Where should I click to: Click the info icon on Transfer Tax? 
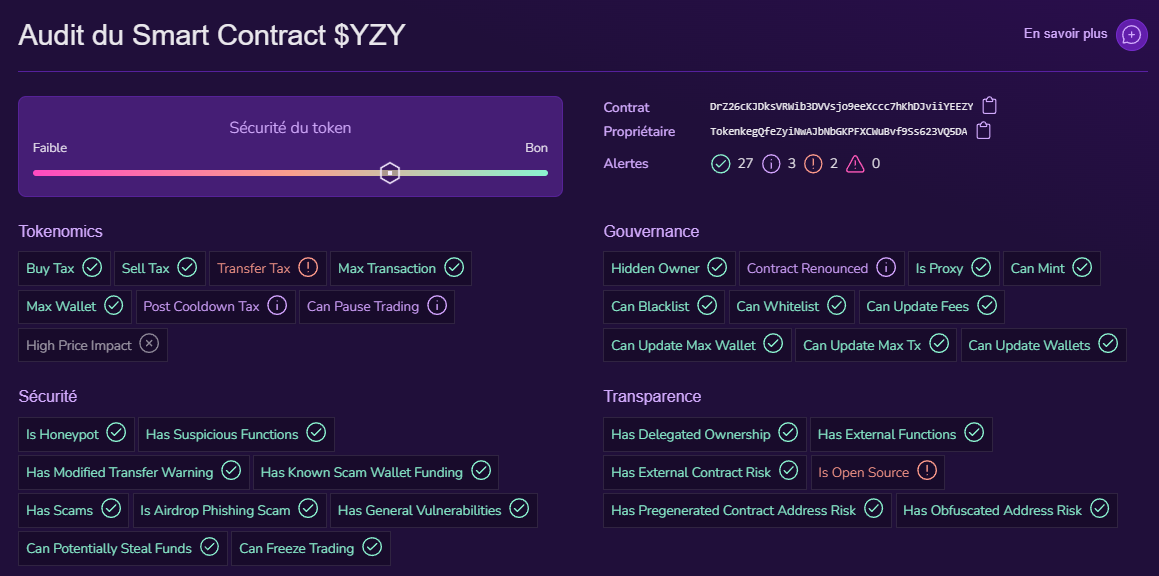pyautogui.click(x=309, y=267)
